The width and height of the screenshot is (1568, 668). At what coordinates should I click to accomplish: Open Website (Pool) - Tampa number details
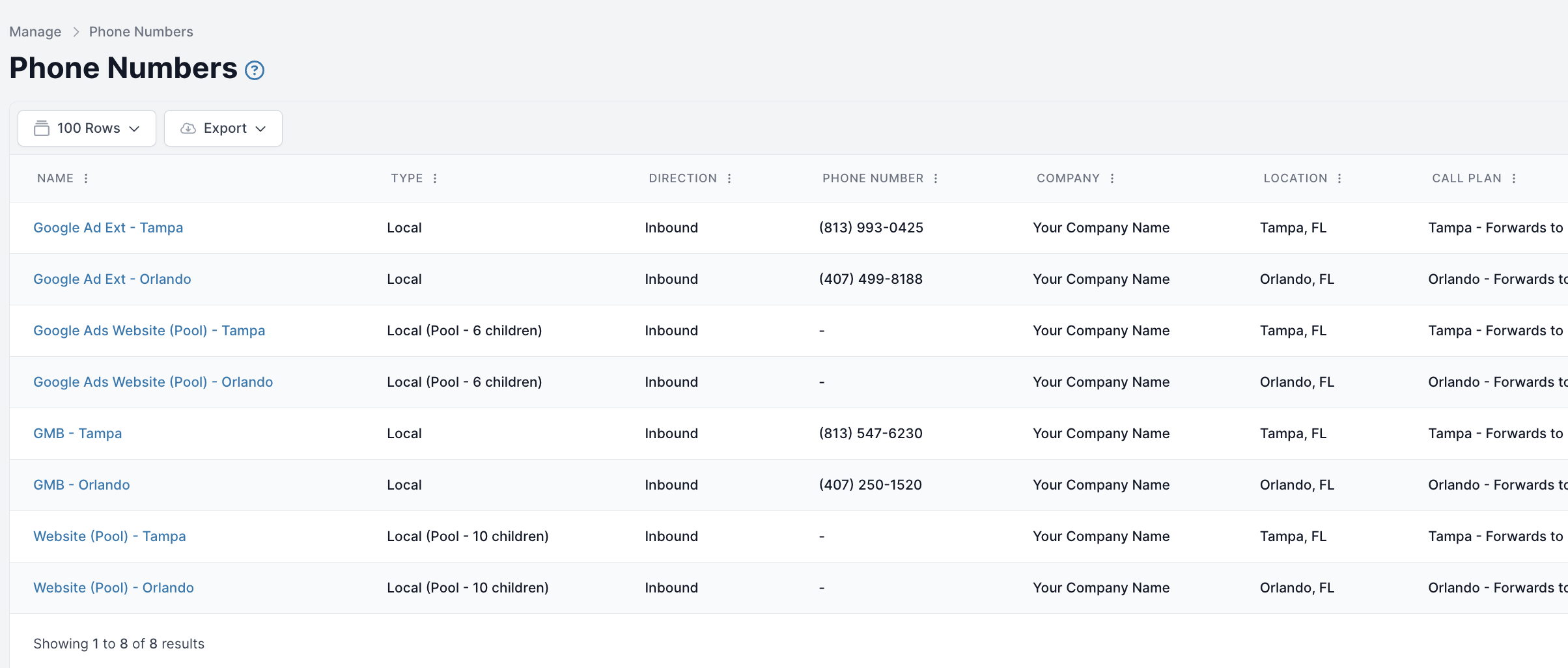tap(109, 536)
